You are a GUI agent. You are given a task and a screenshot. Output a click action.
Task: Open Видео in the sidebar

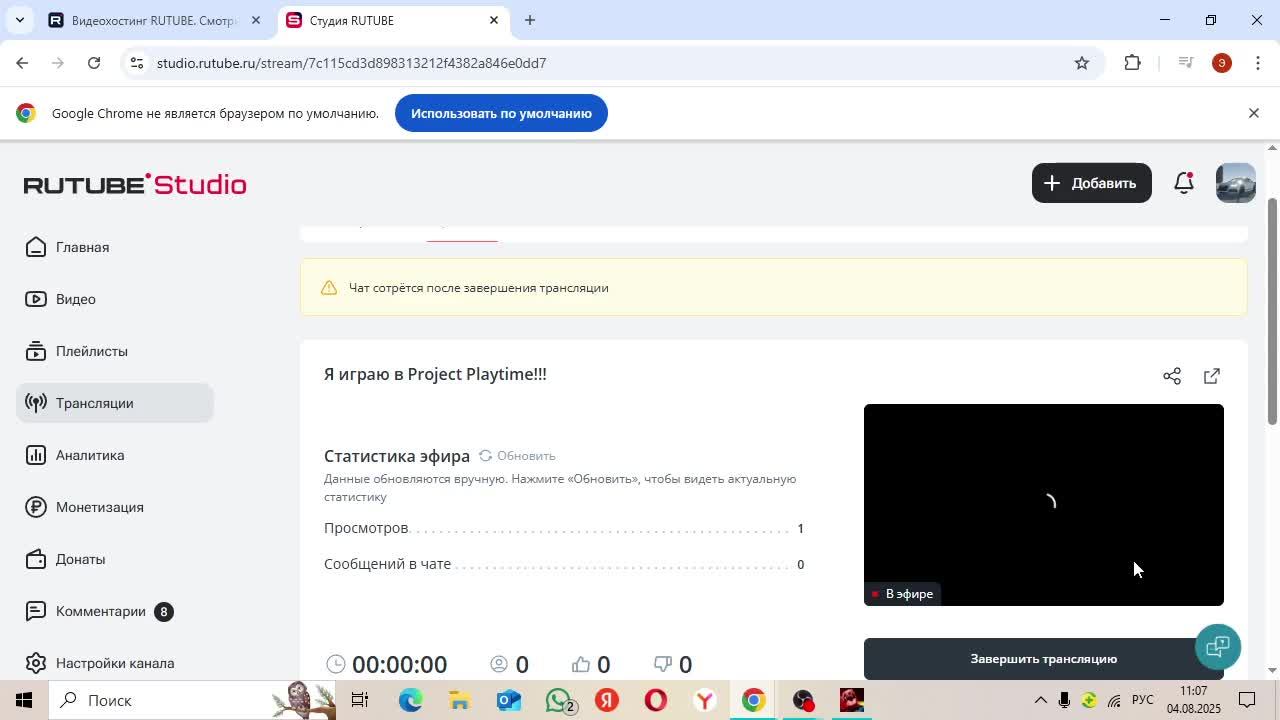point(115,299)
